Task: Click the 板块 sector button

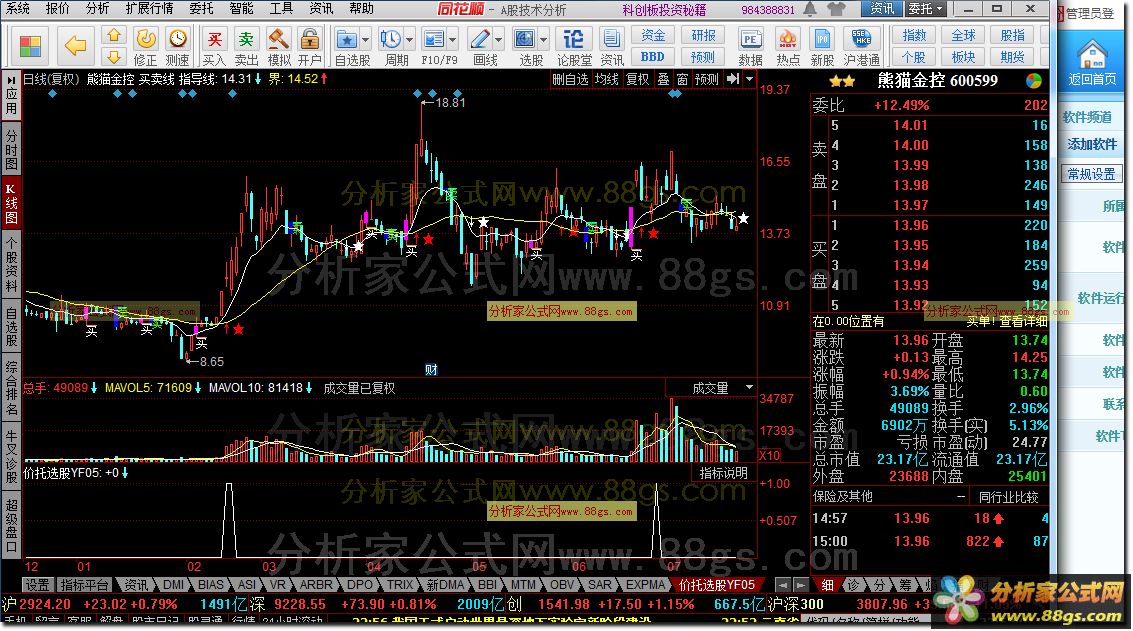Action: pyautogui.click(x=962, y=56)
